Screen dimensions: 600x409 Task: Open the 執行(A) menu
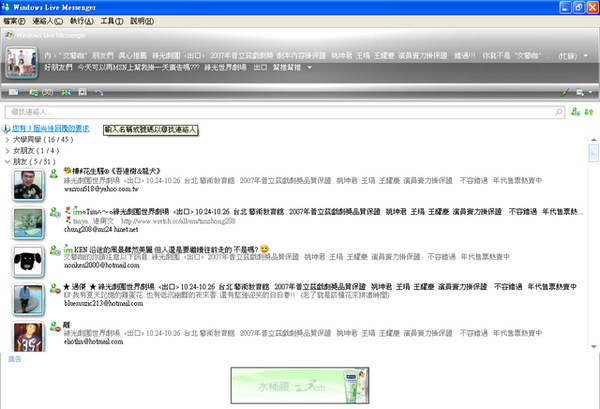tap(82, 21)
